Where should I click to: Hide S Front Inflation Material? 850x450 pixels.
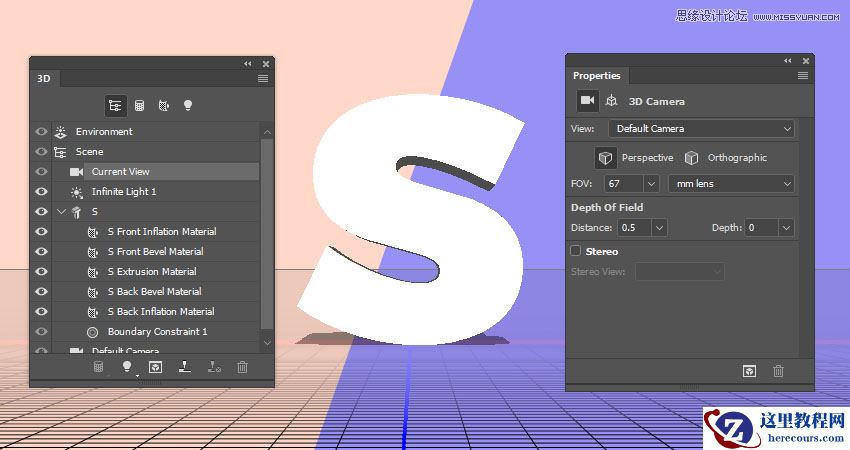point(41,232)
